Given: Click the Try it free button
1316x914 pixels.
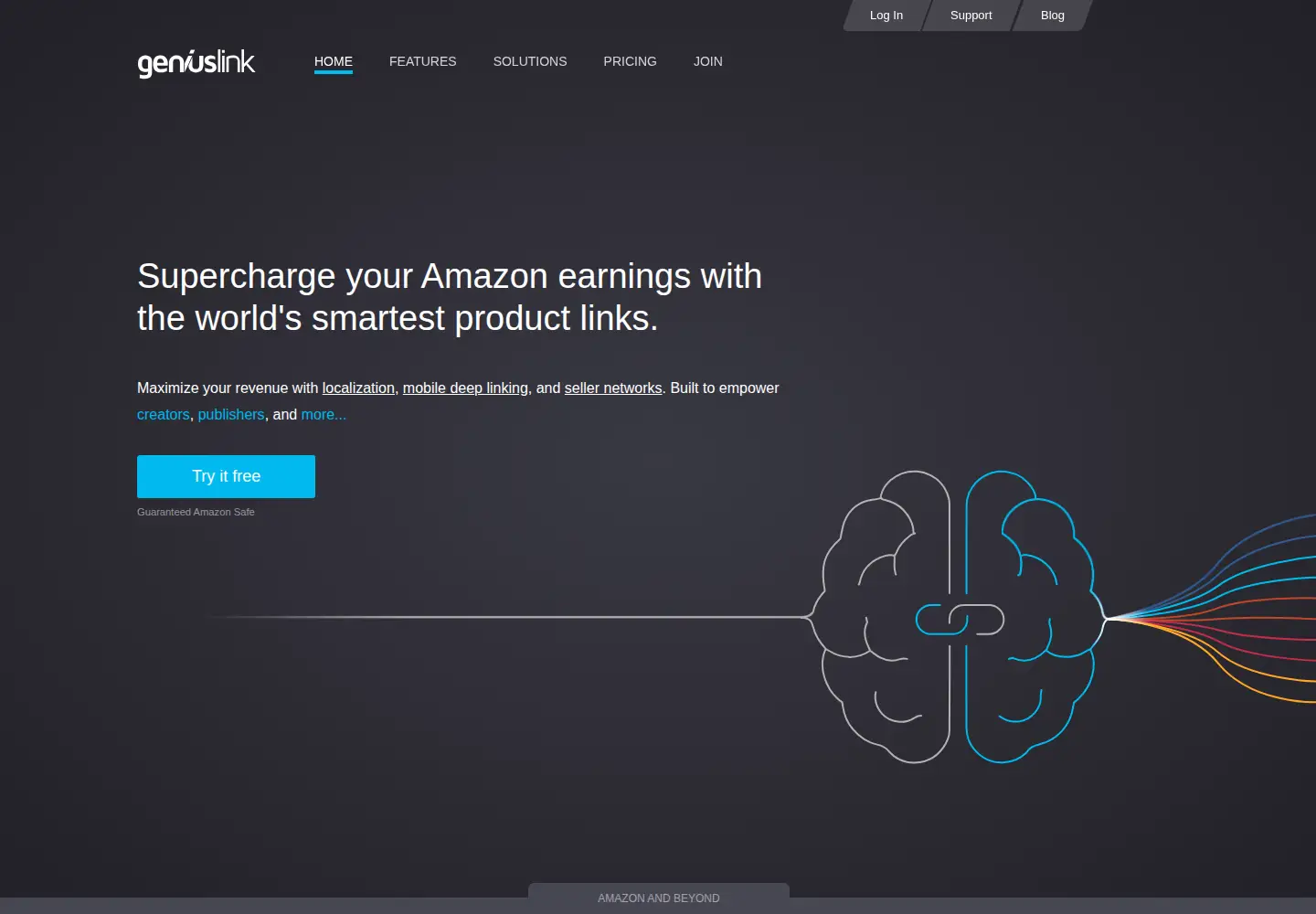Looking at the screenshot, I should [226, 476].
